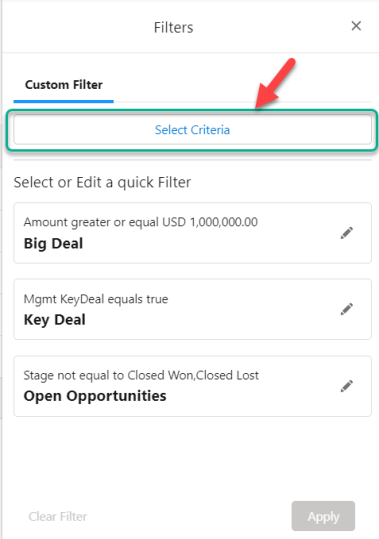This screenshot has height=539, width=379.
Task: Click the Clear Filter link
Action: pos(58,516)
